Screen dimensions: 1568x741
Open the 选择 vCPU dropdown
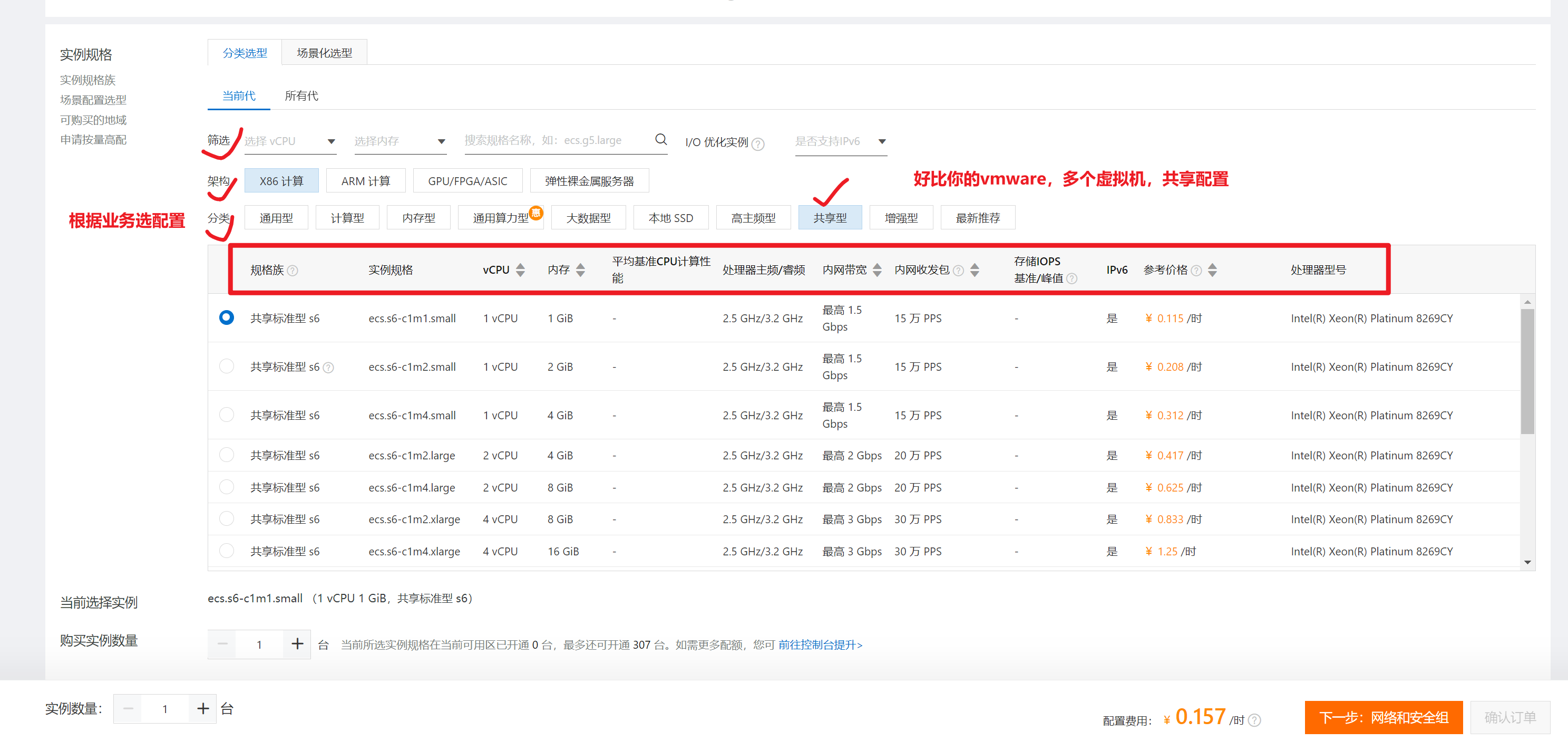click(x=290, y=141)
